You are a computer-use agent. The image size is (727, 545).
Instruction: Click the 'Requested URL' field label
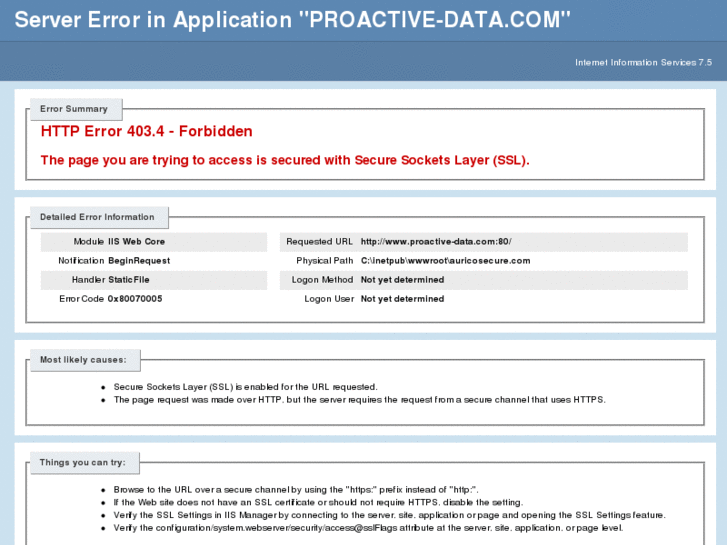click(319, 242)
